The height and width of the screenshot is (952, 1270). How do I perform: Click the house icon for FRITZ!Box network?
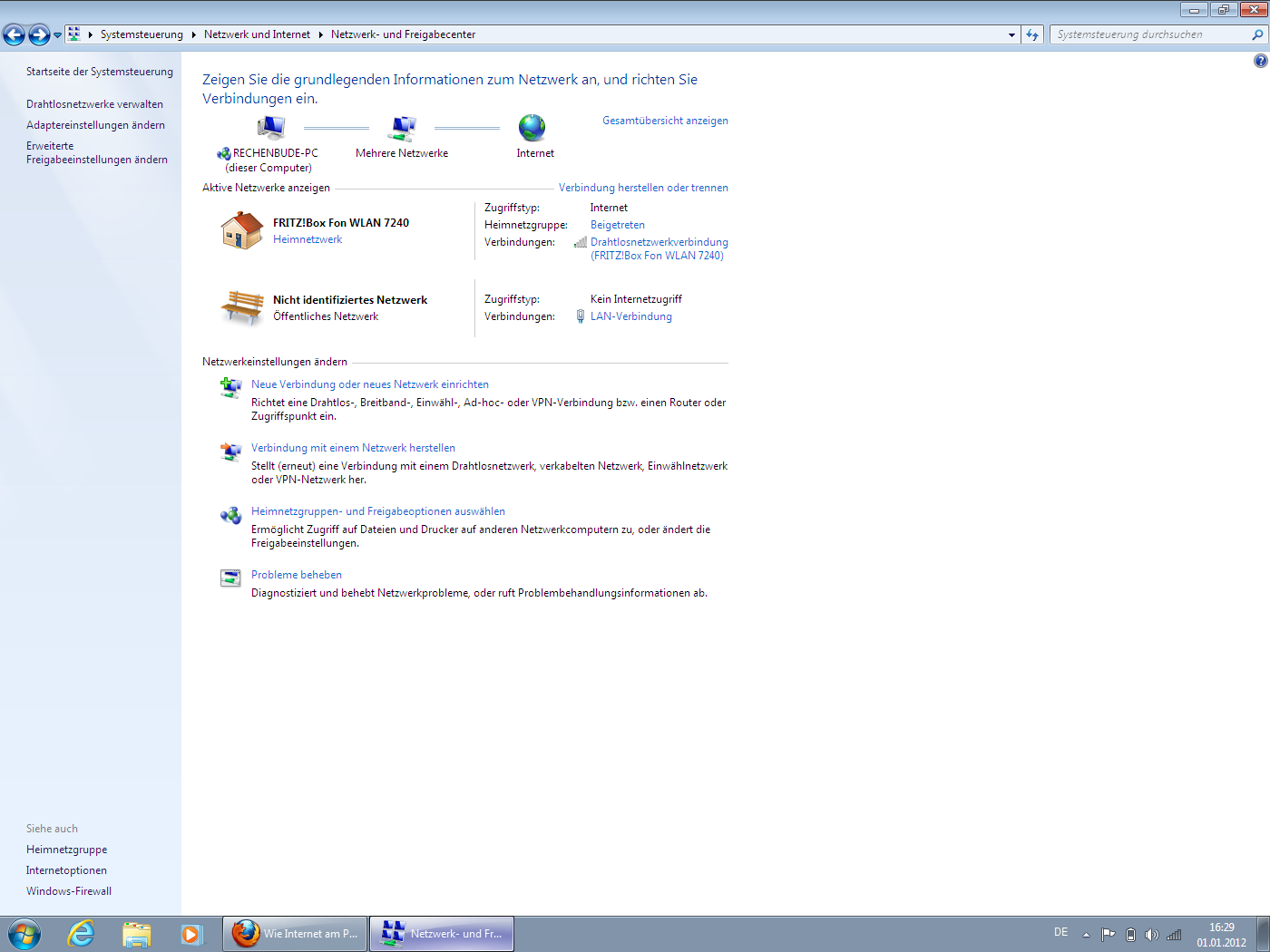point(241,230)
